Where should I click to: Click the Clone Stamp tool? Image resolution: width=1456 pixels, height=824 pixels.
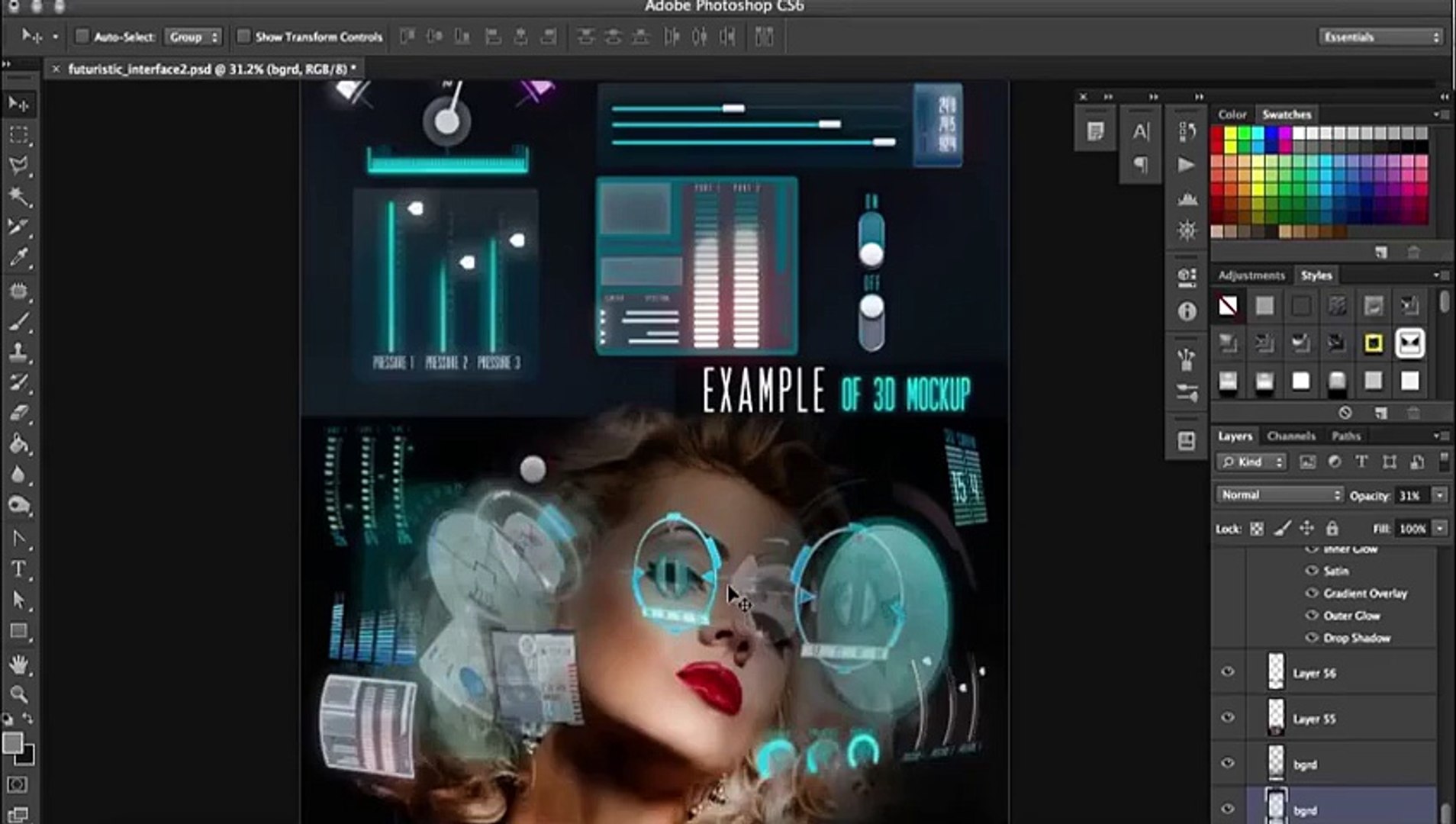coord(18,351)
